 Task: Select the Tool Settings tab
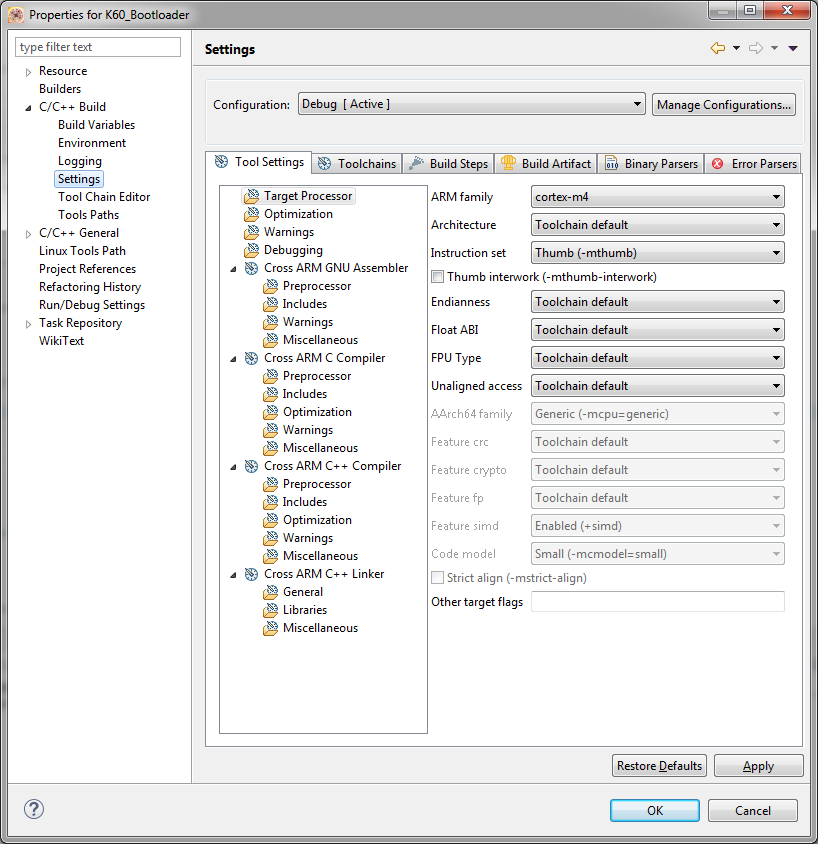point(259,162)
